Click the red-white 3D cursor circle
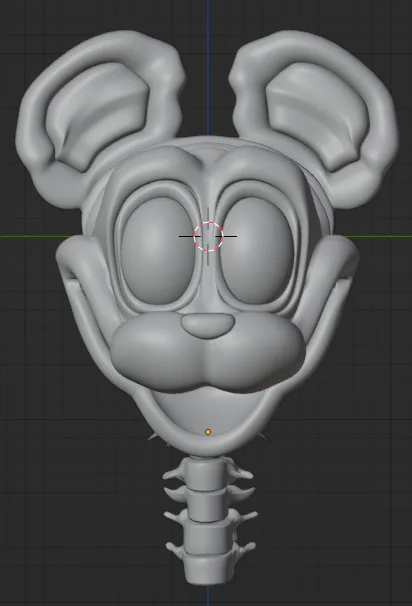The height and width of the screenshot is (606, 412). pyautogui.click(x=208, y=237)
